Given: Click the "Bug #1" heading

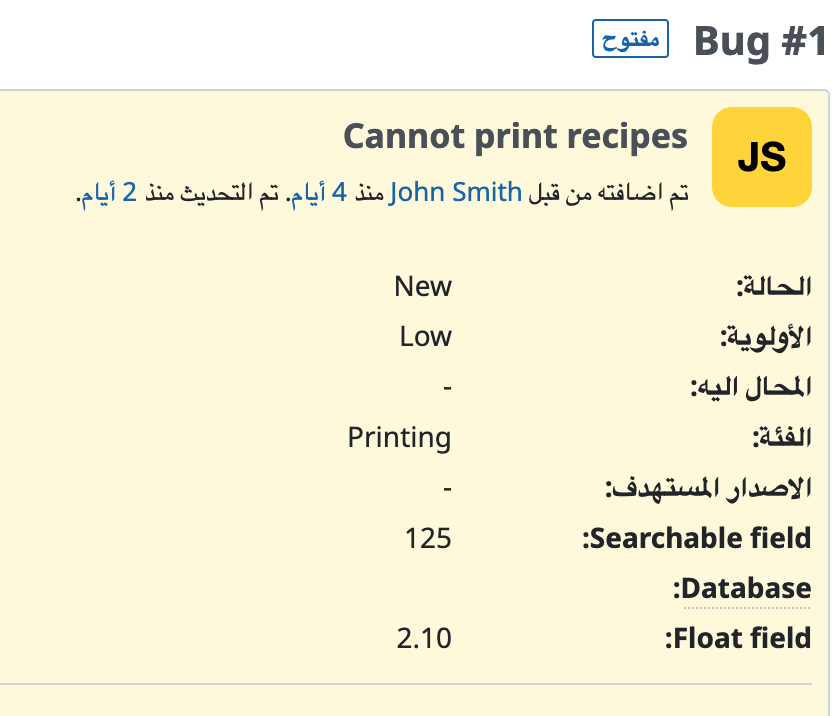Looking at the screenshot, I should coord(760,42).
